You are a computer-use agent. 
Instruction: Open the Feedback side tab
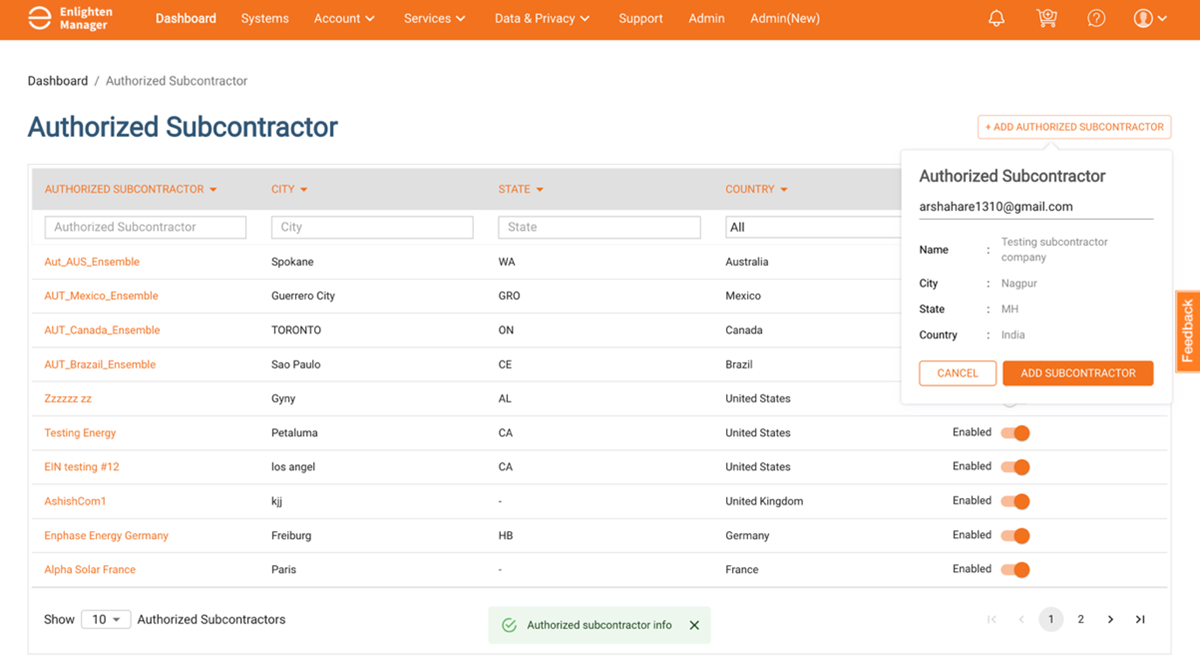[1188, 331]
